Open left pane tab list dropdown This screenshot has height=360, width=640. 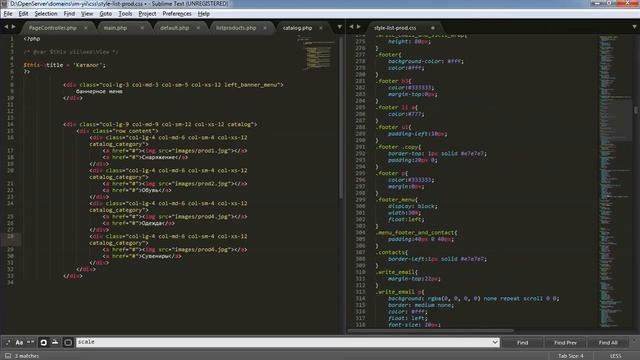[340, 27]
